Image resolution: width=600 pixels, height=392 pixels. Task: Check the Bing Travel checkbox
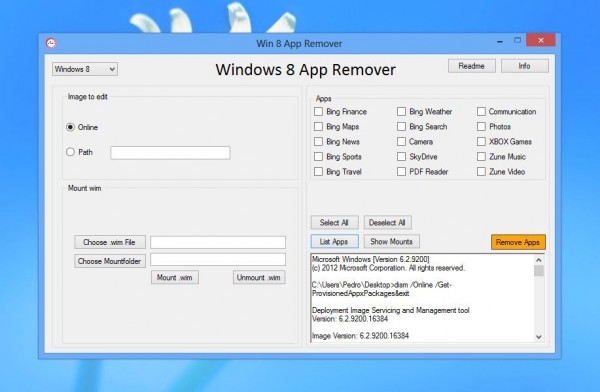[x=318, y=172]
